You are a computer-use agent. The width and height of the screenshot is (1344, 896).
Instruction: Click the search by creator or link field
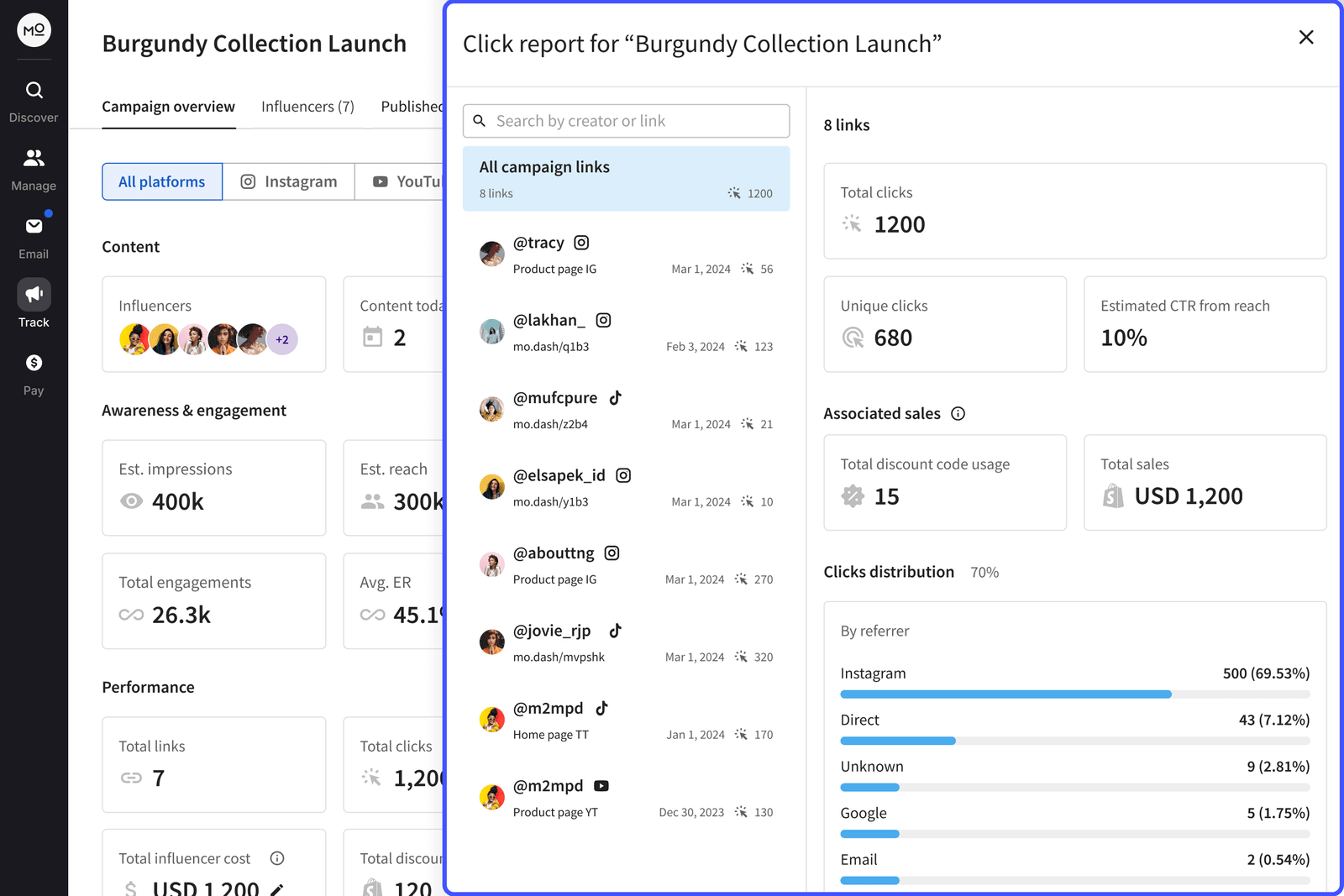pos(626,120)
